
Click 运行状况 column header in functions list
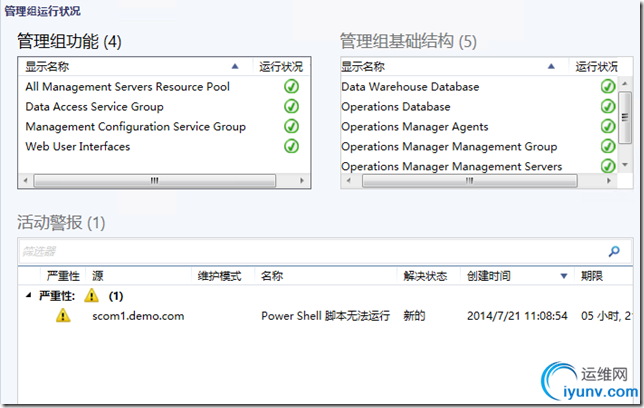point(281,67)
